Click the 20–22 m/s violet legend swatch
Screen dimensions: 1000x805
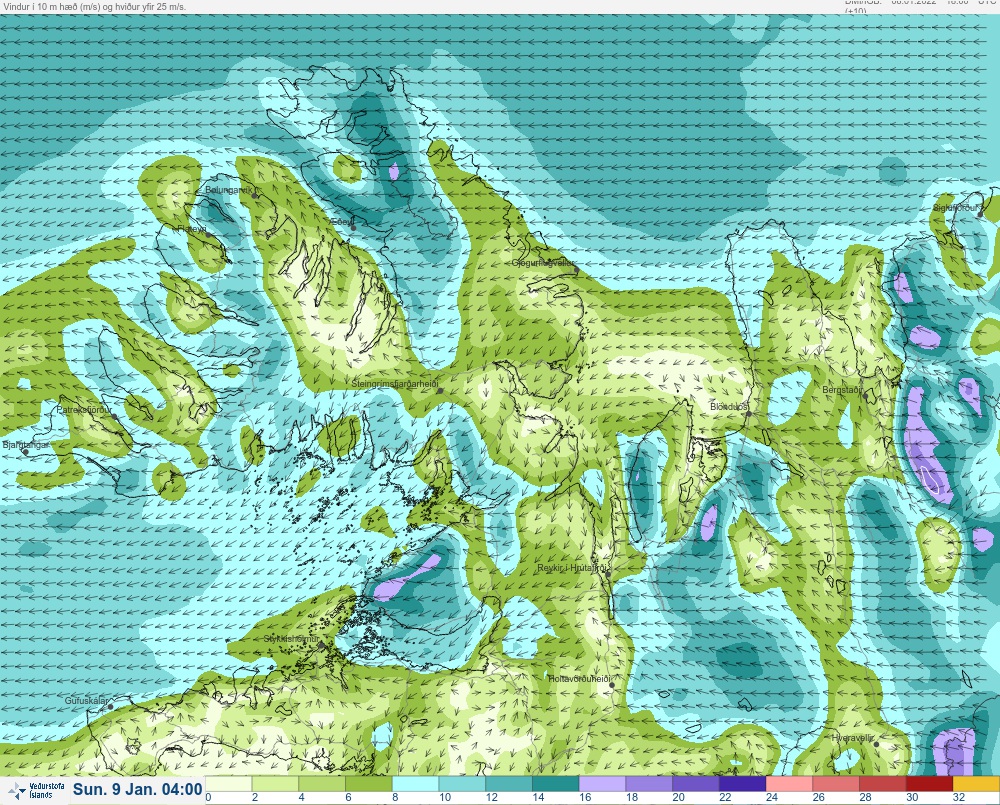pos(695,783)
